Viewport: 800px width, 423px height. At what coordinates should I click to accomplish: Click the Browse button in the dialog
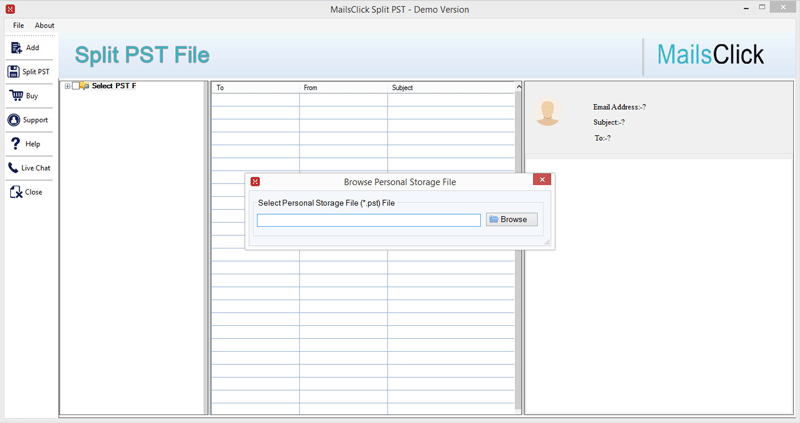click(x=511, y=219)
